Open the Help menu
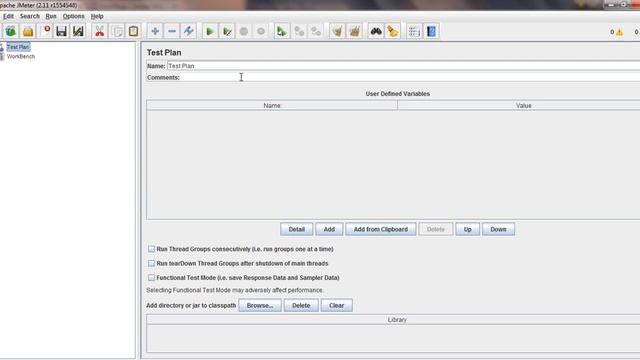 coord(97,16)
